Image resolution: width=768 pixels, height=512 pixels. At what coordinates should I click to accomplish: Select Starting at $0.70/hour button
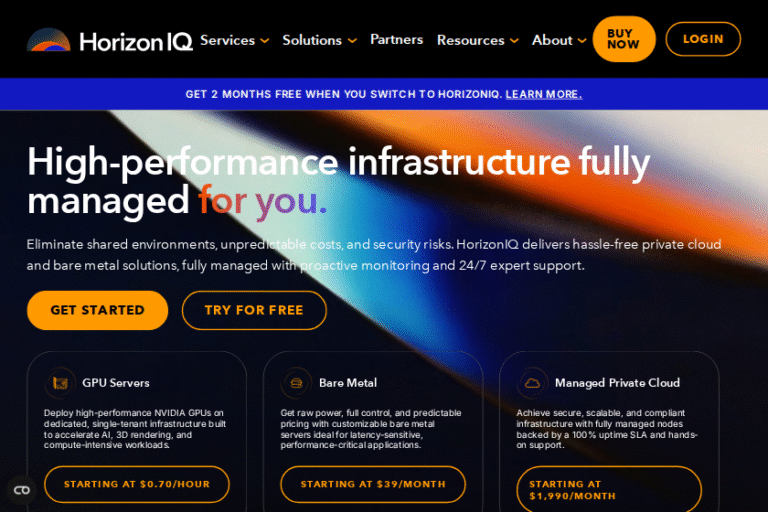[x=137, y=484]
